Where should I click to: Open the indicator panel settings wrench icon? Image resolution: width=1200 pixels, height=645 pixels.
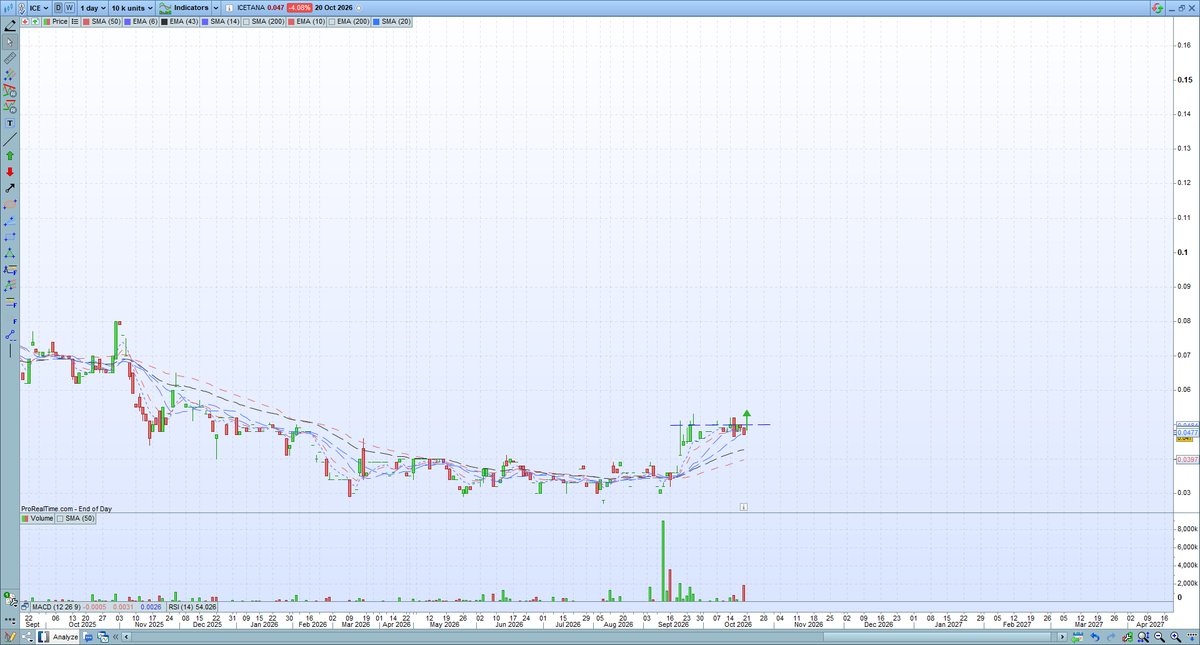[12, 601]
